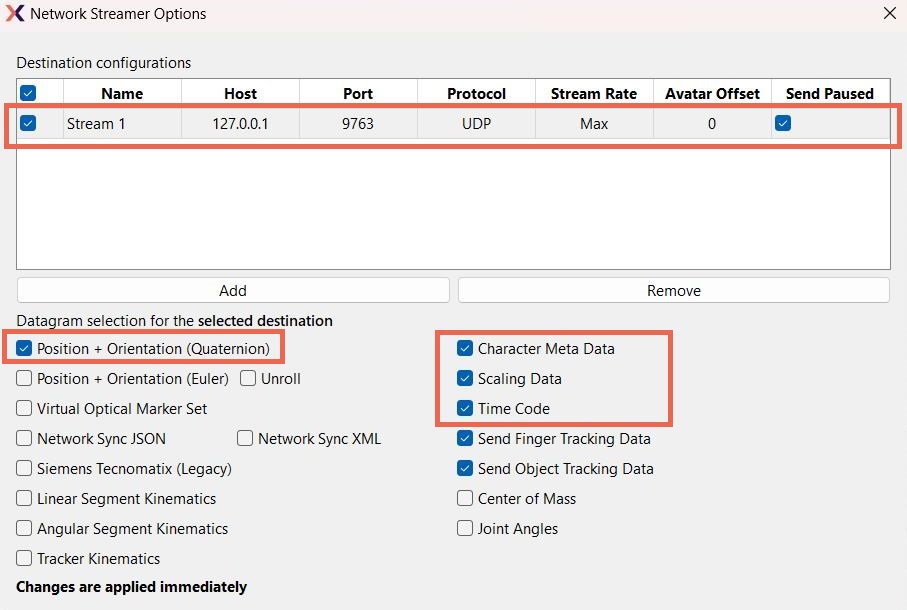Open the Protocol cell showing UDP
907x610 pixels.
[x=476, y=124]
